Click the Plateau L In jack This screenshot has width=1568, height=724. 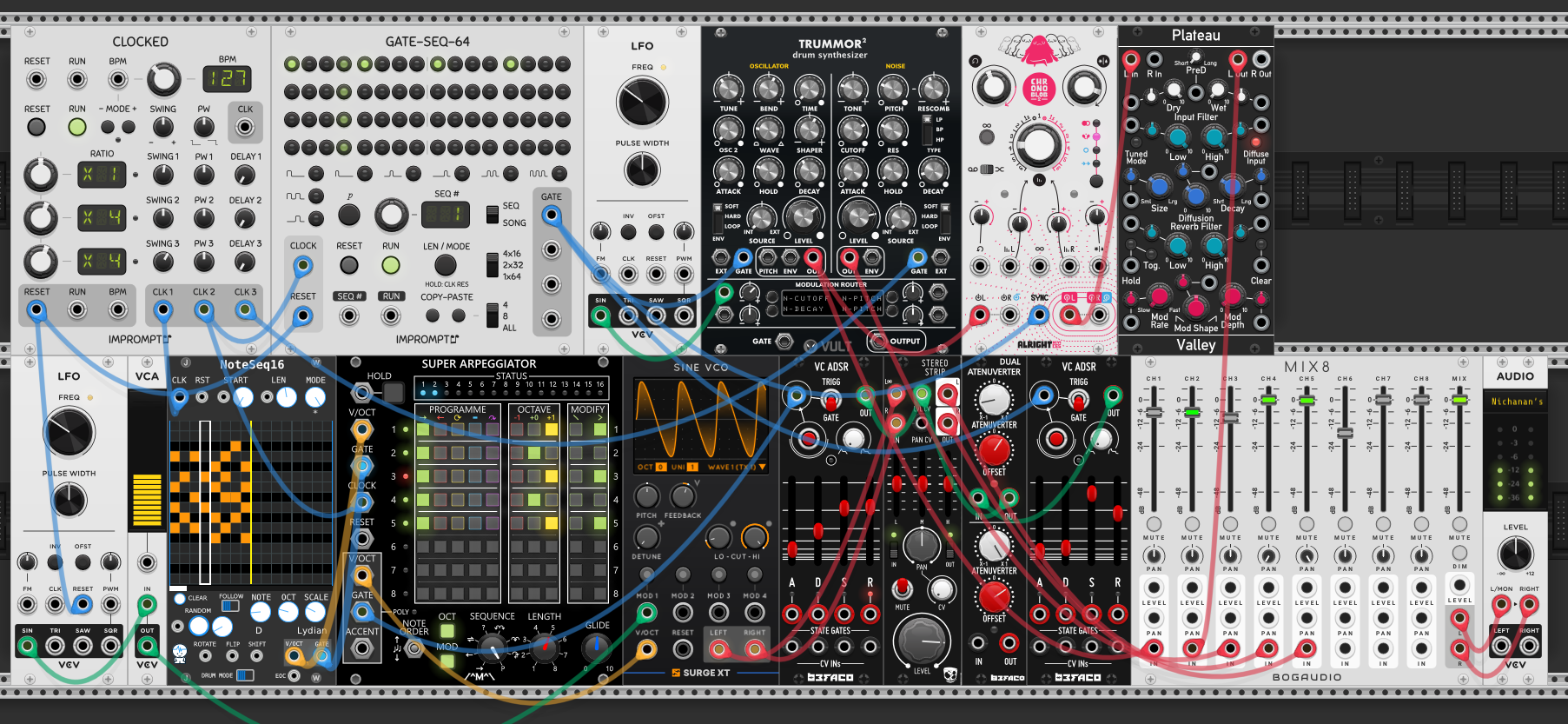[x=1130, y=60]
